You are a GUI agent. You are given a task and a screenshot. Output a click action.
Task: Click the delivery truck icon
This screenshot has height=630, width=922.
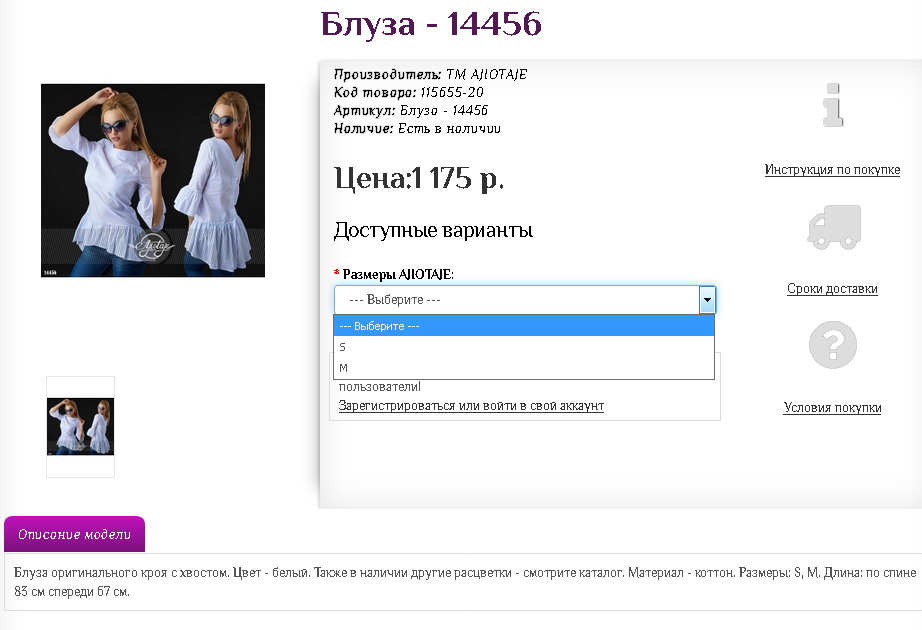coord(834,227)
